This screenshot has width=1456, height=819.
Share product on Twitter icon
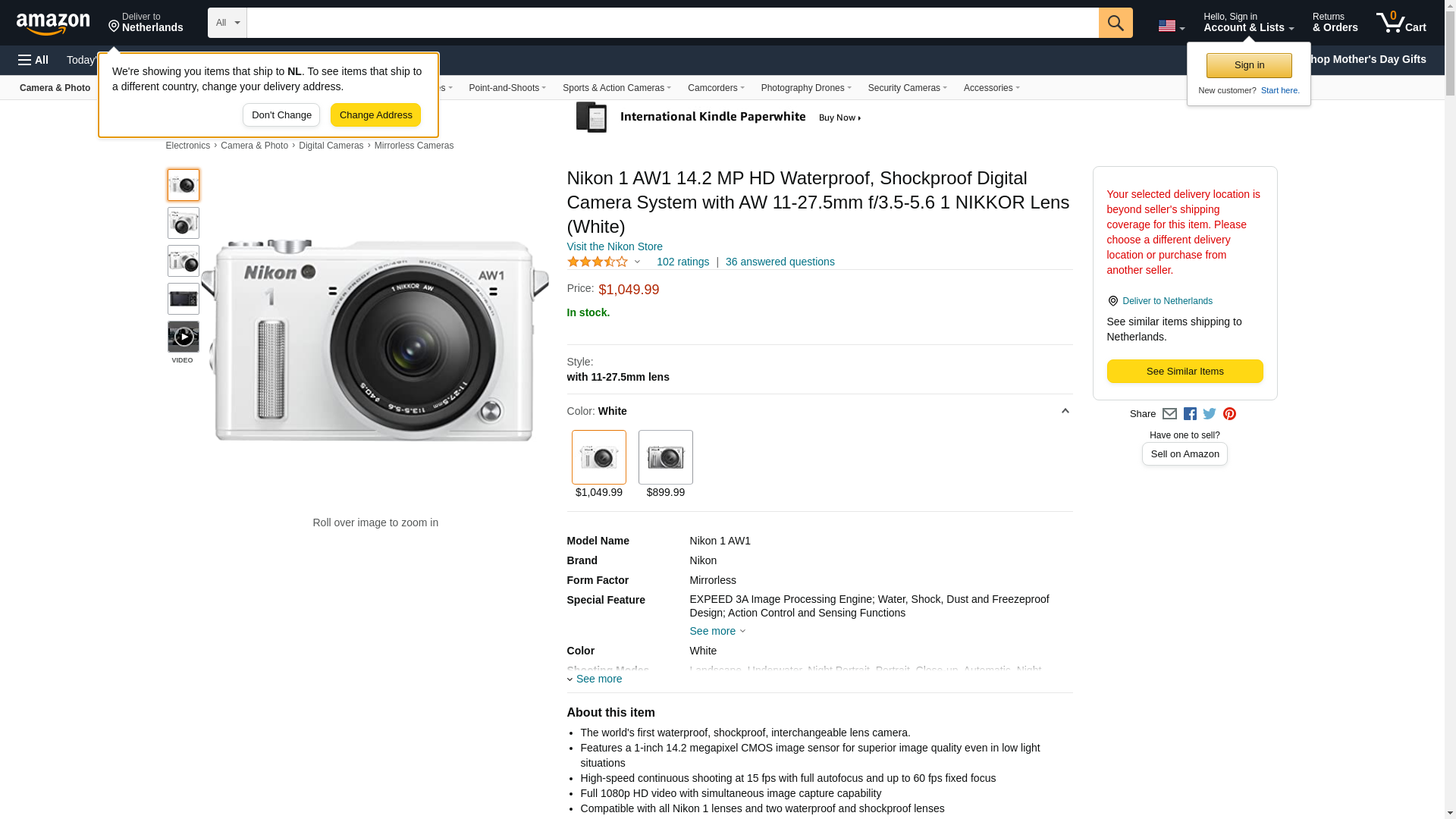(x=1210, y=414)
